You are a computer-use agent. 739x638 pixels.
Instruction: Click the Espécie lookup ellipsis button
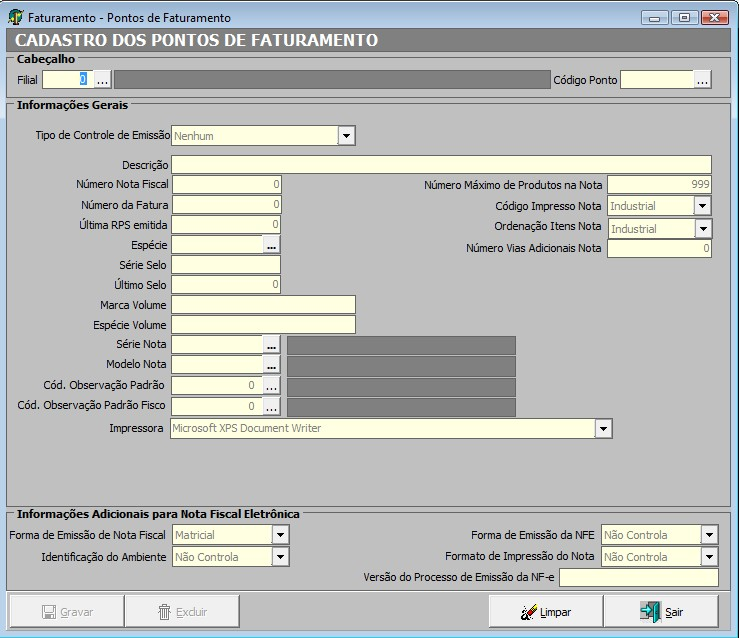[271, 245]
